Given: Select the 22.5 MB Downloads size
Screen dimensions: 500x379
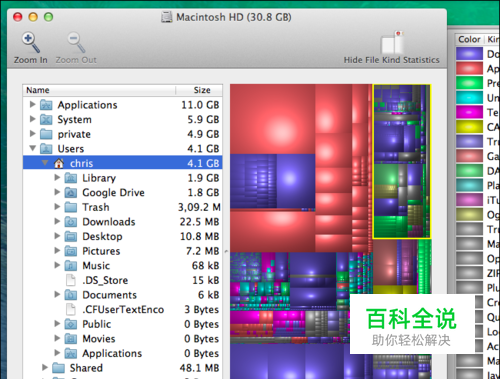Looking at the screenshot, I should pyautogui.click(x=199, y=222).
